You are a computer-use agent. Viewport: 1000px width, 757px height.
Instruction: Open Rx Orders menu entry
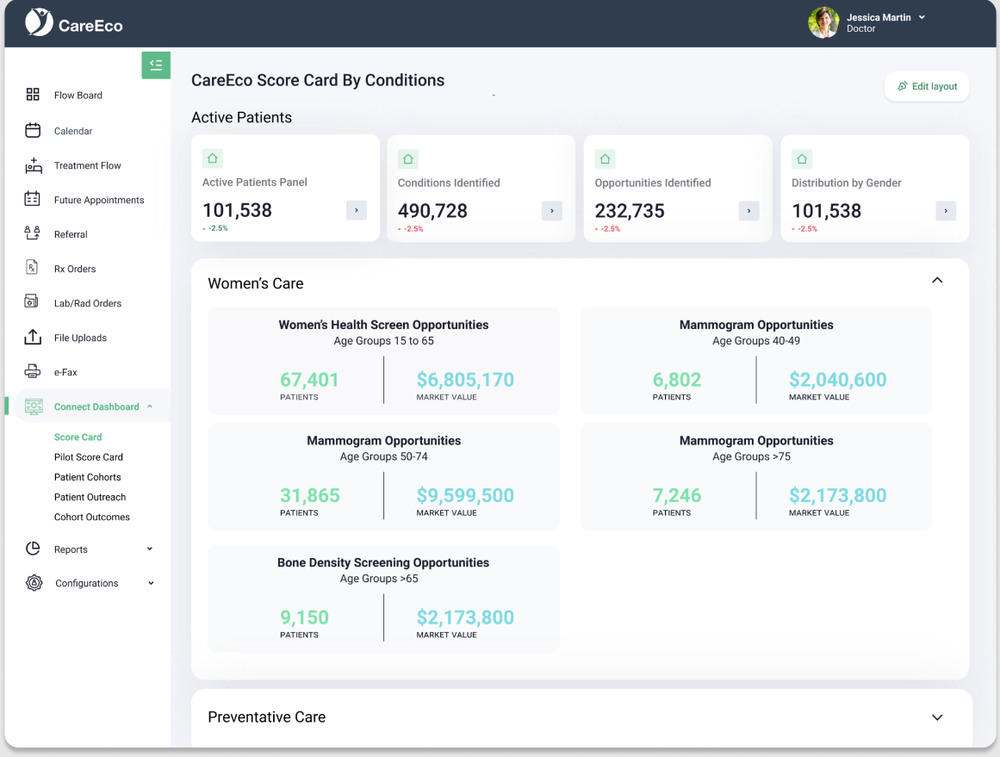(75, 268)
